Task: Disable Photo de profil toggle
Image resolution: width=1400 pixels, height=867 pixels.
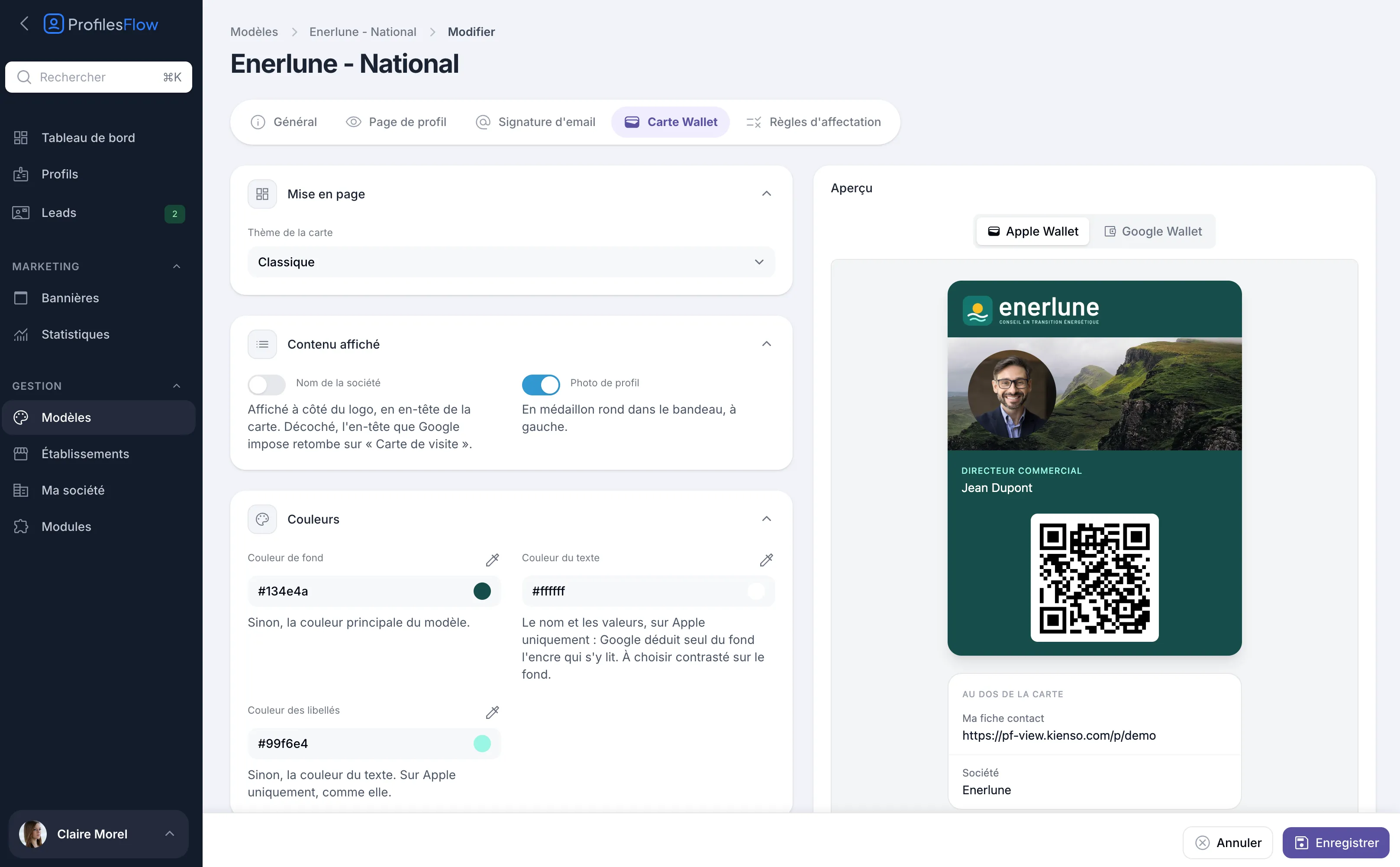Action: click(540, 385)
